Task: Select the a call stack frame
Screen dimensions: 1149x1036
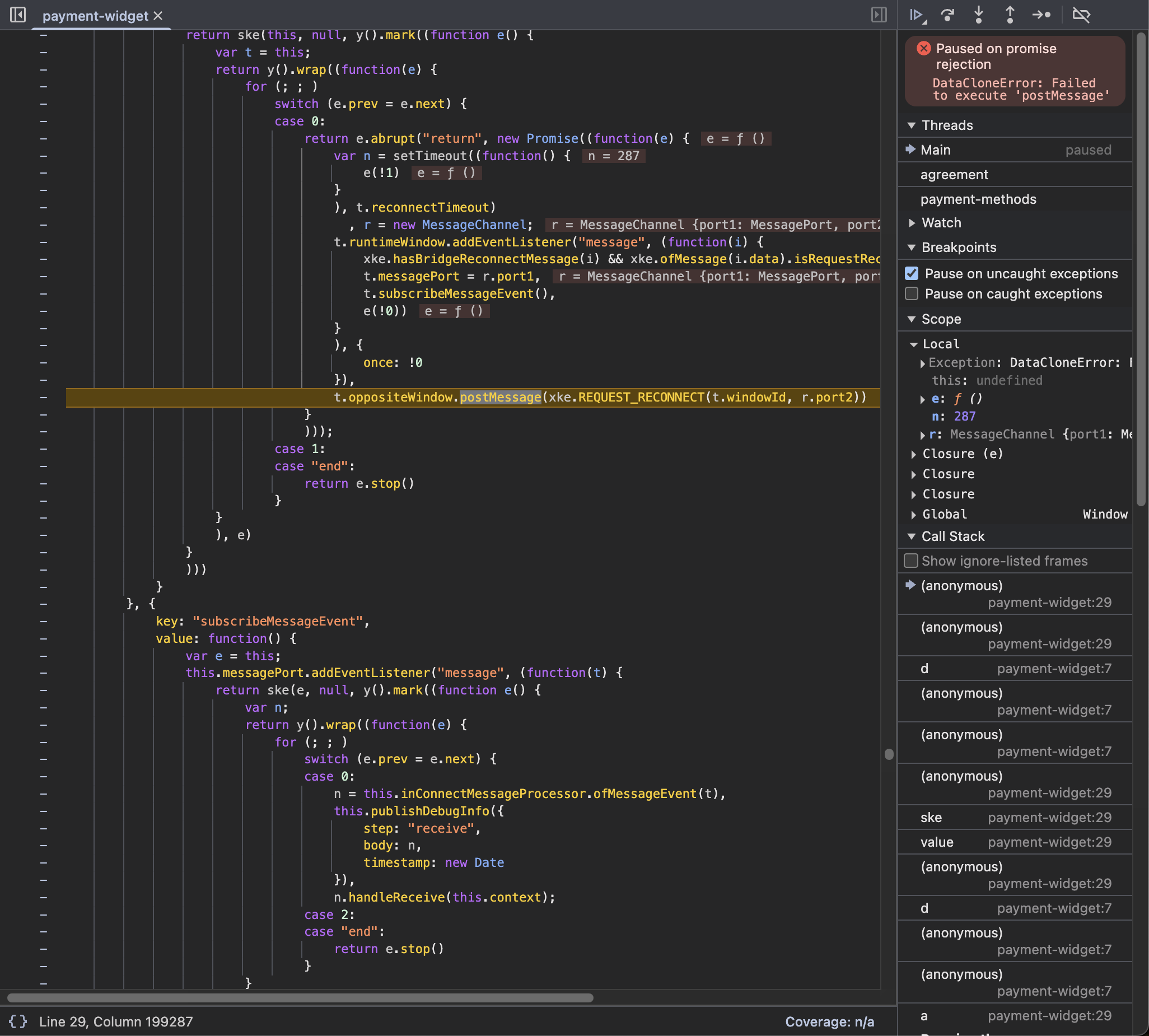Action: click(1015, 1015)
